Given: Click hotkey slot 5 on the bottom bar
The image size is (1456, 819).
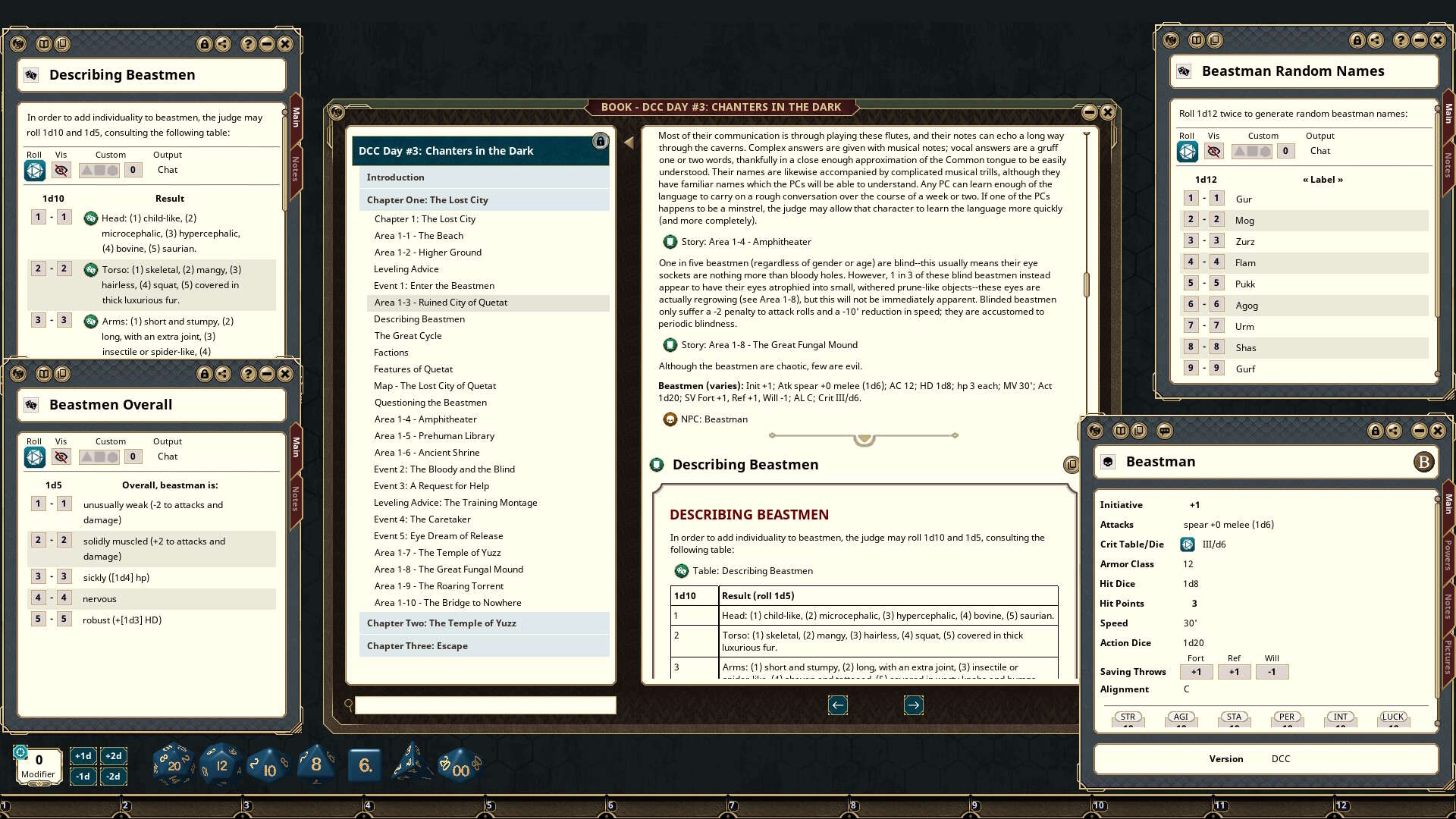Looking at the screenshot, I should tap(490, 806).
